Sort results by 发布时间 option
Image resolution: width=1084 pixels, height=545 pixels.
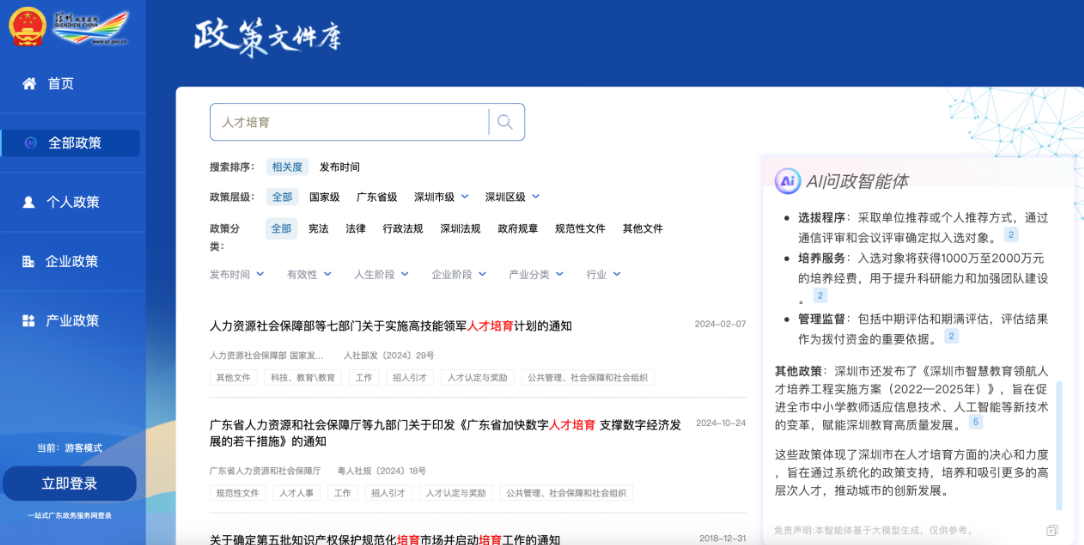pyautogui.click(x=339, y=167)
